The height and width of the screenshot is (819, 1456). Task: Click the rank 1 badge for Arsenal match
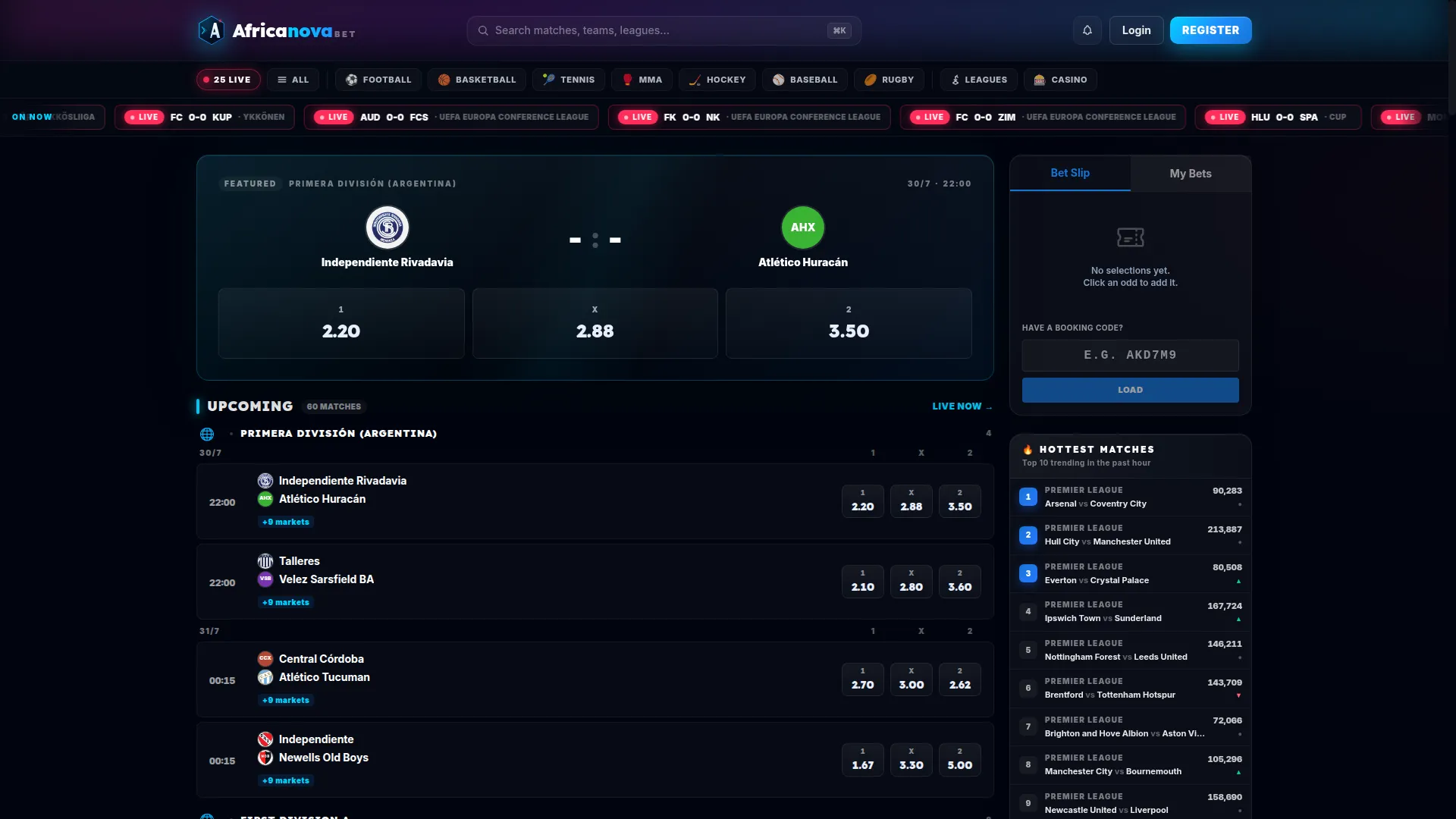click(1028, 497)
